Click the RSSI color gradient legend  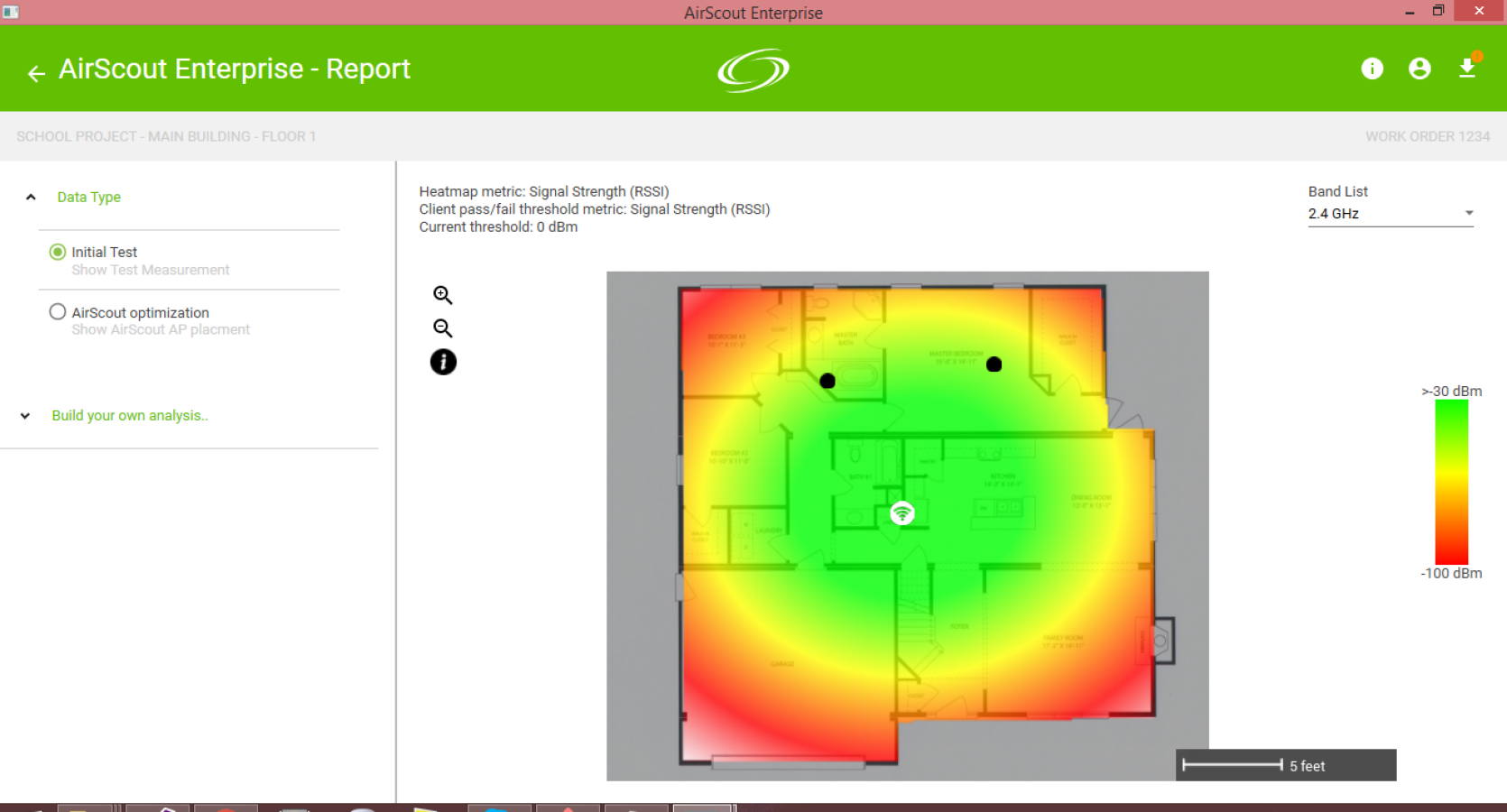(x=1452, y=483)
